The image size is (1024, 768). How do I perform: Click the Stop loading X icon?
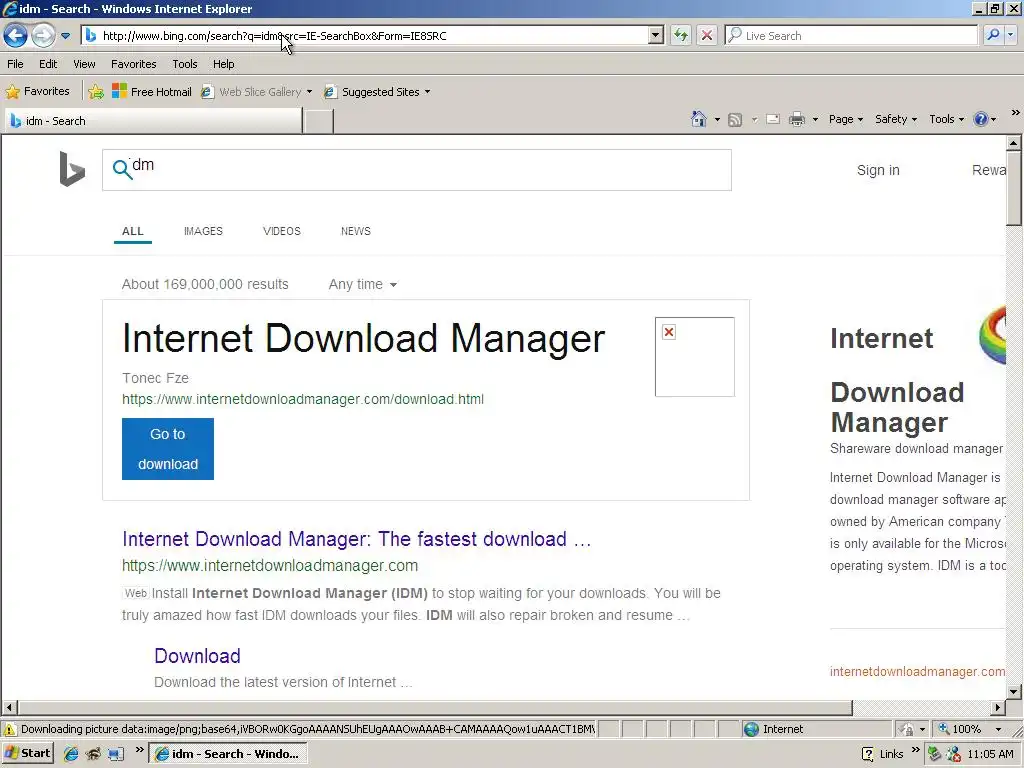pyautogui.click(x=707, y=36)
